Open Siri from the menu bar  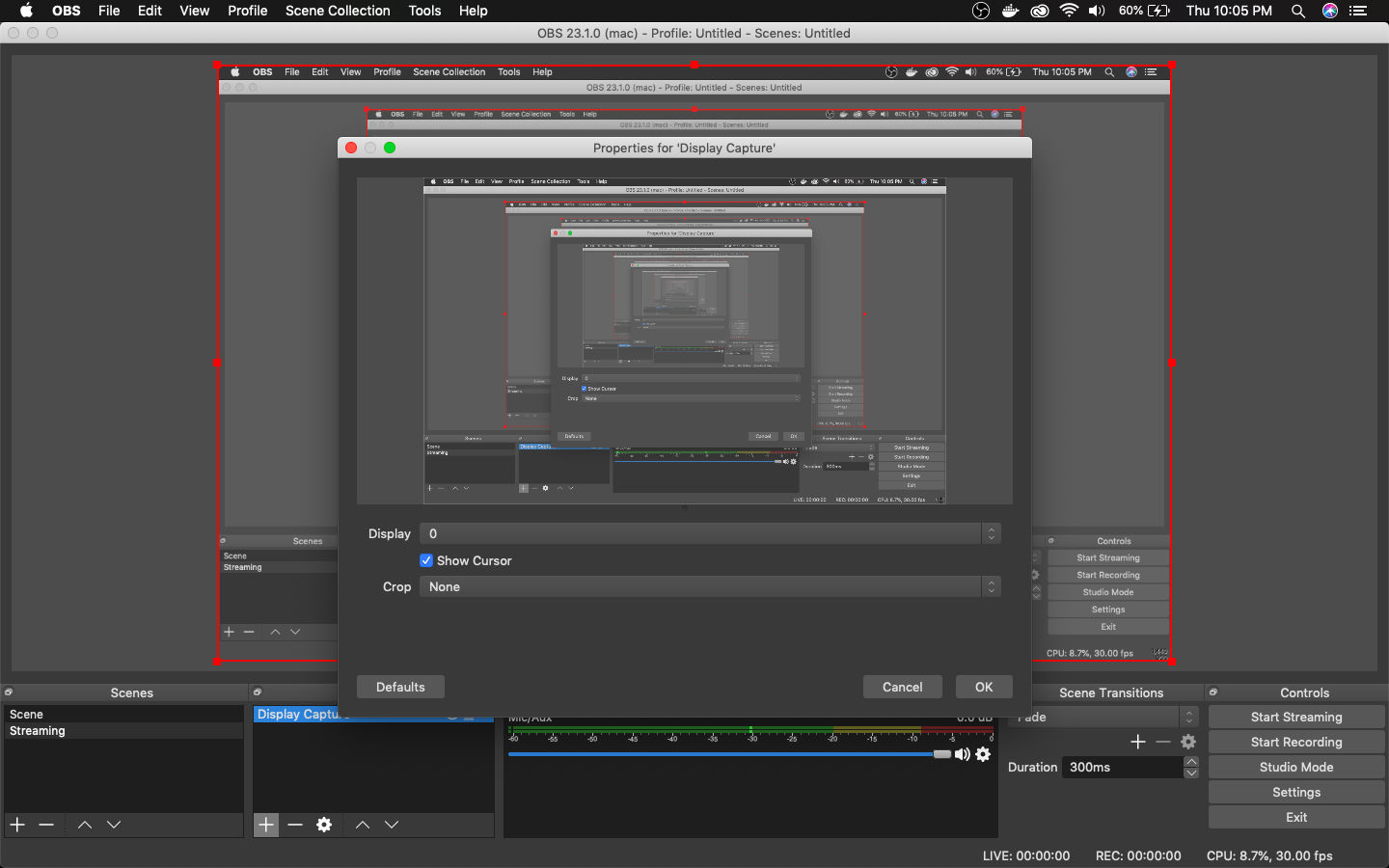click(1330, 11)
